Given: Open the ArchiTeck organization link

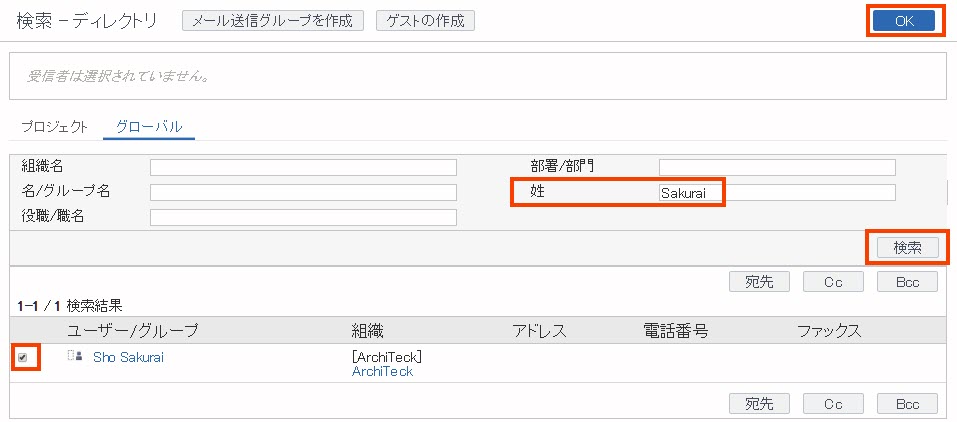Looking at the screenshot, I should (382, 371).
